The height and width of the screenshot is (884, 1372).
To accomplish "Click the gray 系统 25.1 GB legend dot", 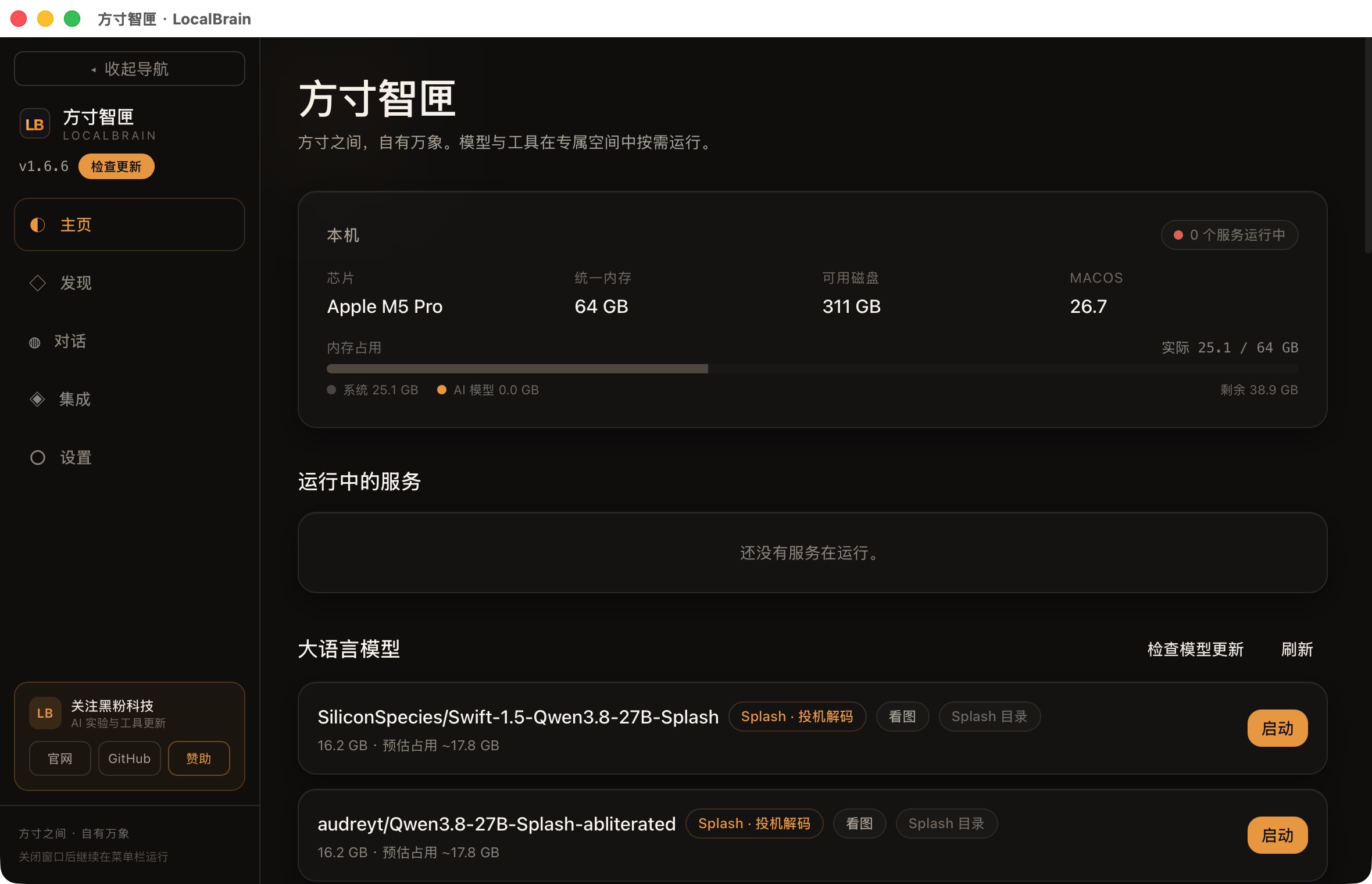I will click(x=331, y=390).
